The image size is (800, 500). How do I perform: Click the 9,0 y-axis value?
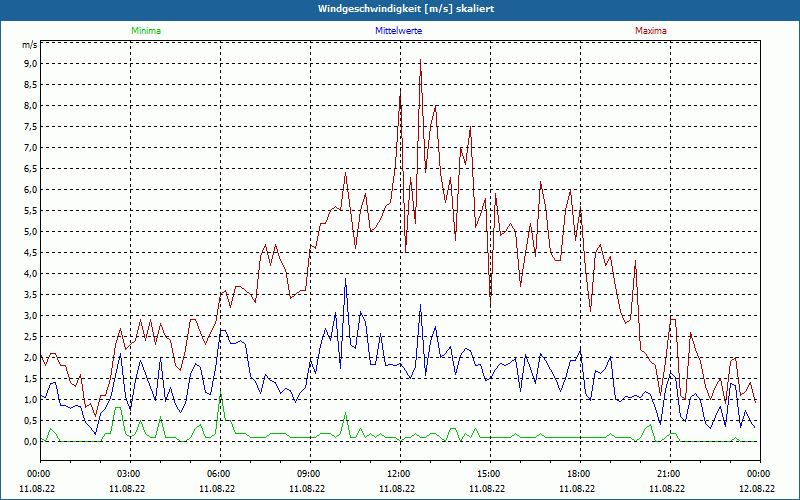pos(30,64)
